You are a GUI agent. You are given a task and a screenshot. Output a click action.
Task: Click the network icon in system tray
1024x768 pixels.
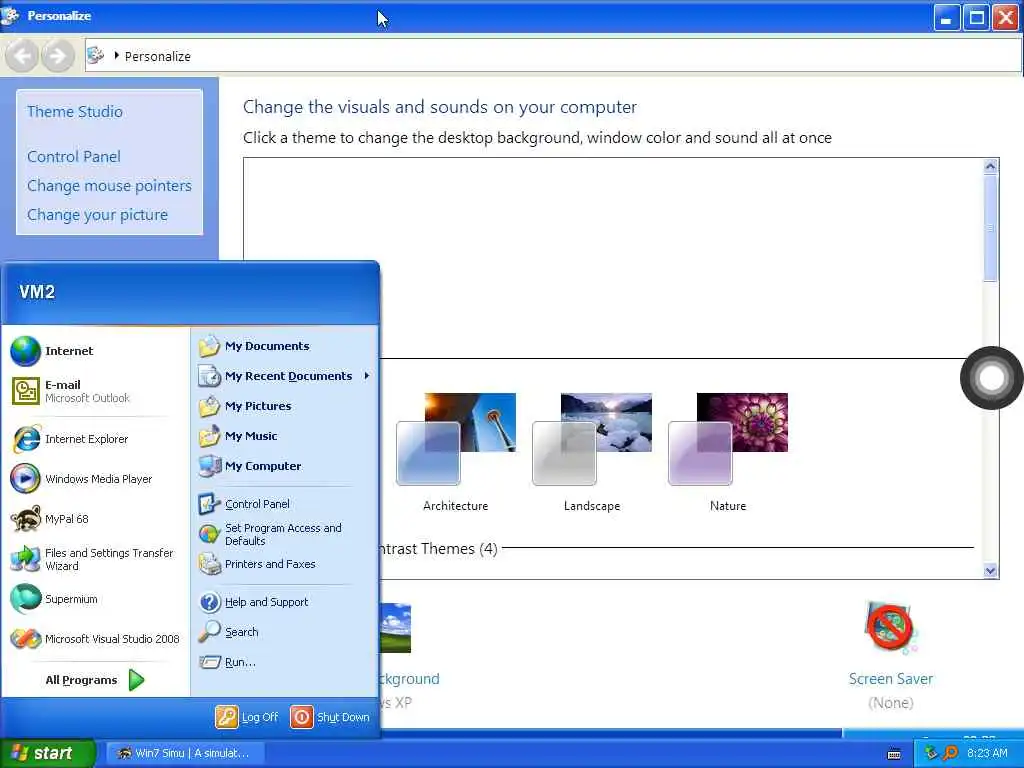click(931, 753)
